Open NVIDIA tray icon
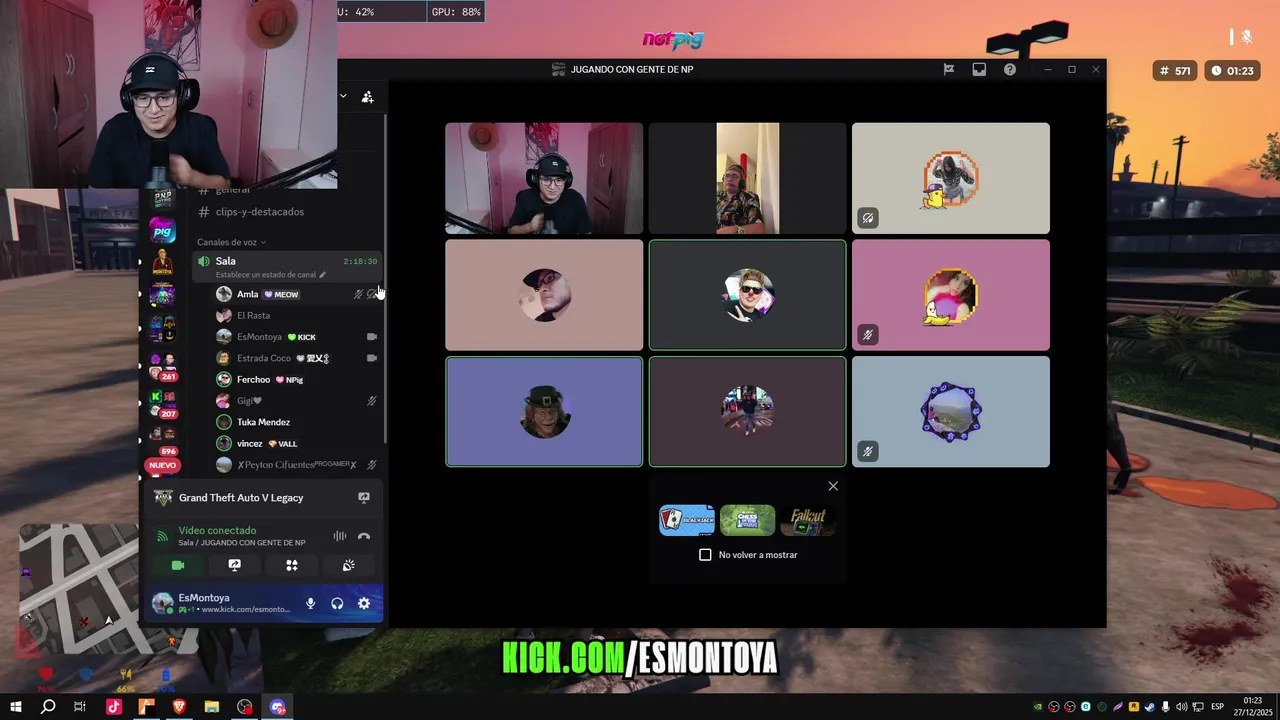1280x720 pixels. pos(1038,707)
